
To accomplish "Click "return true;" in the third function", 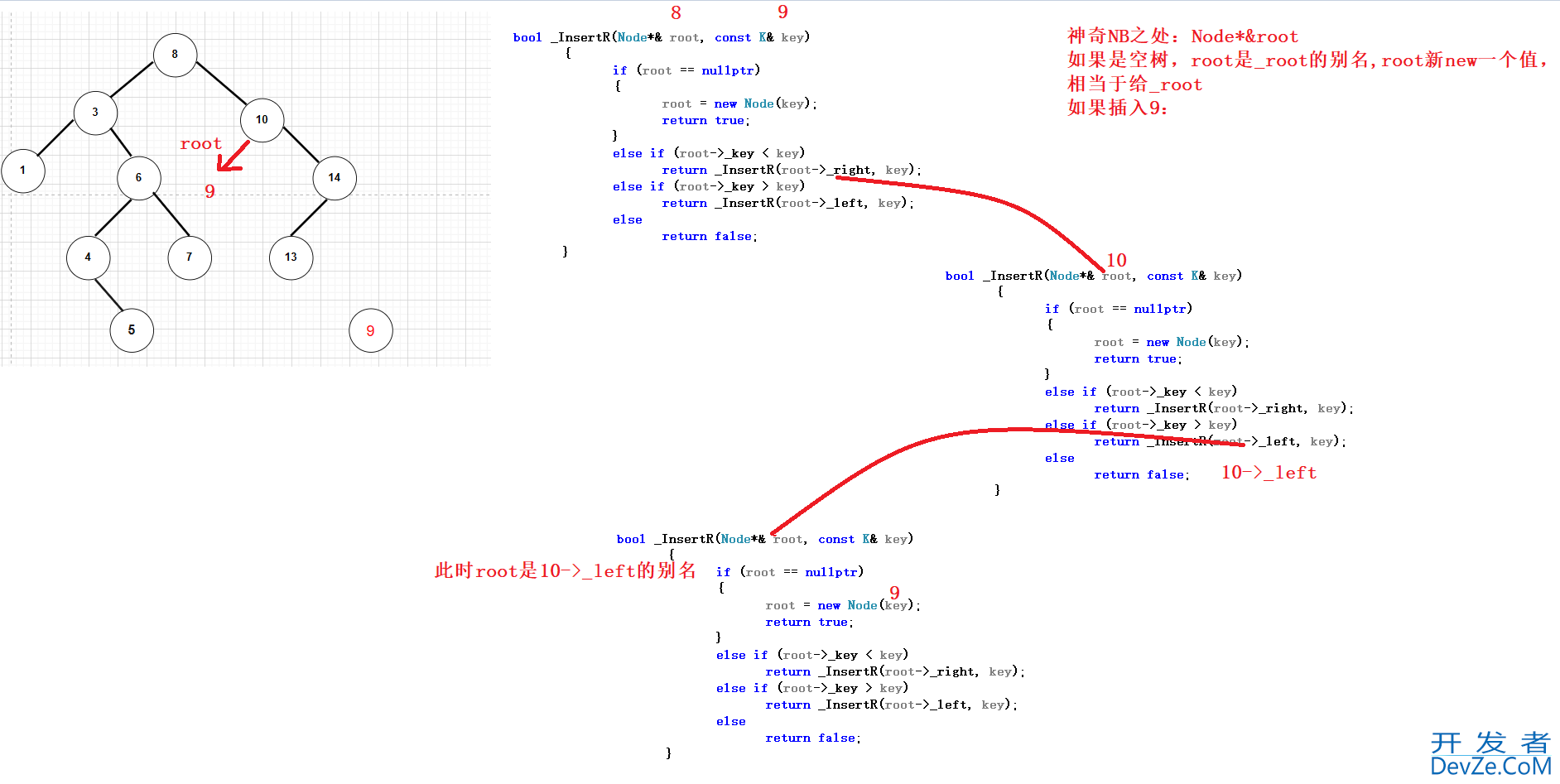I will click(x=810, y=622).
